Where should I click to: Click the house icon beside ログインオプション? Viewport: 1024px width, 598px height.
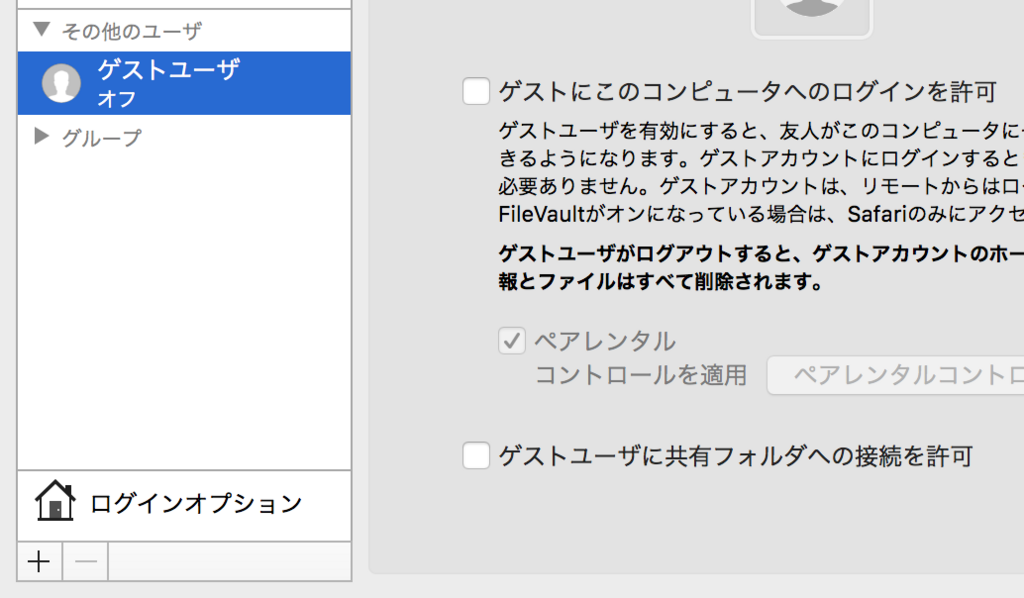[x=55, y=501]
